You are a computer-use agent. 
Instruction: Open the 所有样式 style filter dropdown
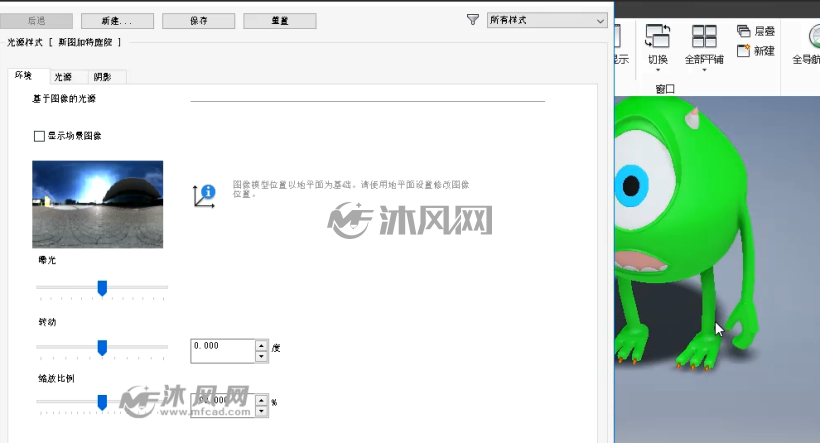[x=546, y=20]
